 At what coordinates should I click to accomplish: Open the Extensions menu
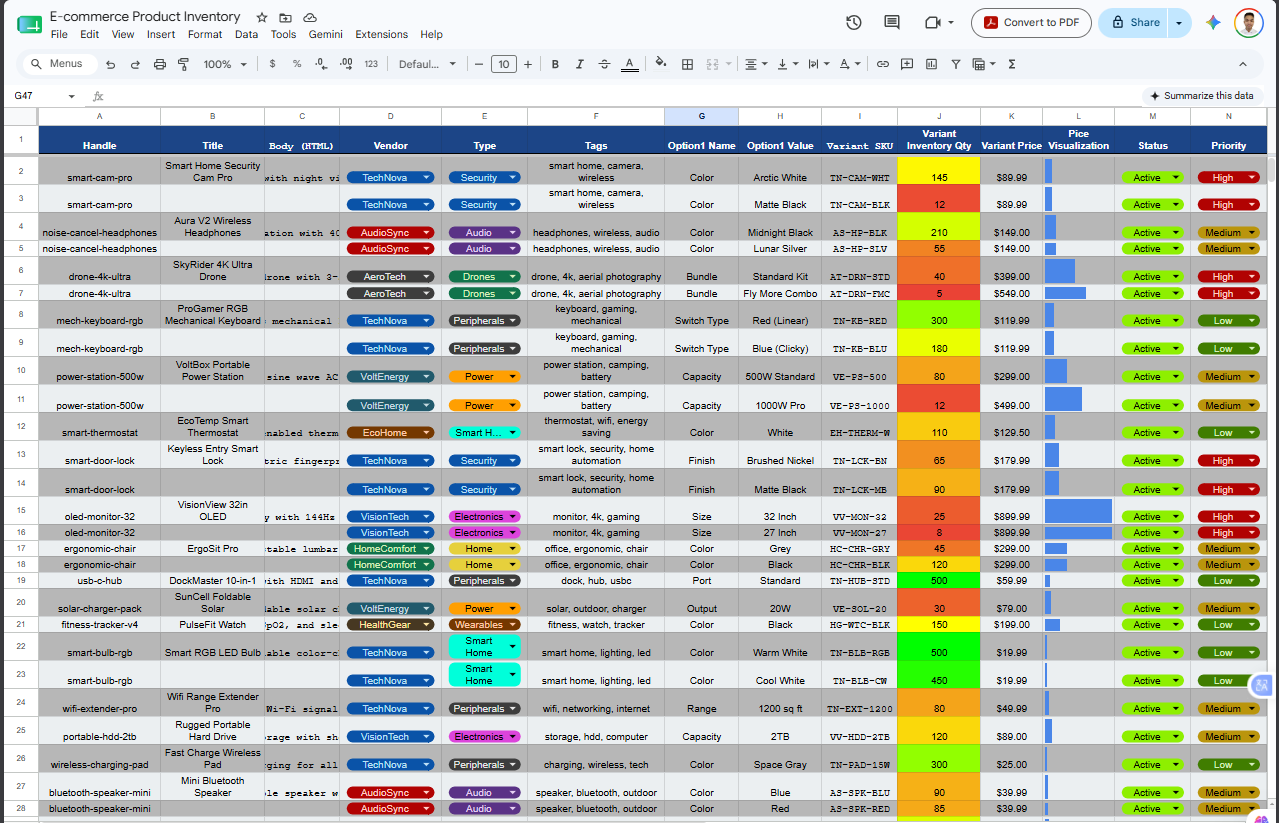(381, 34)
